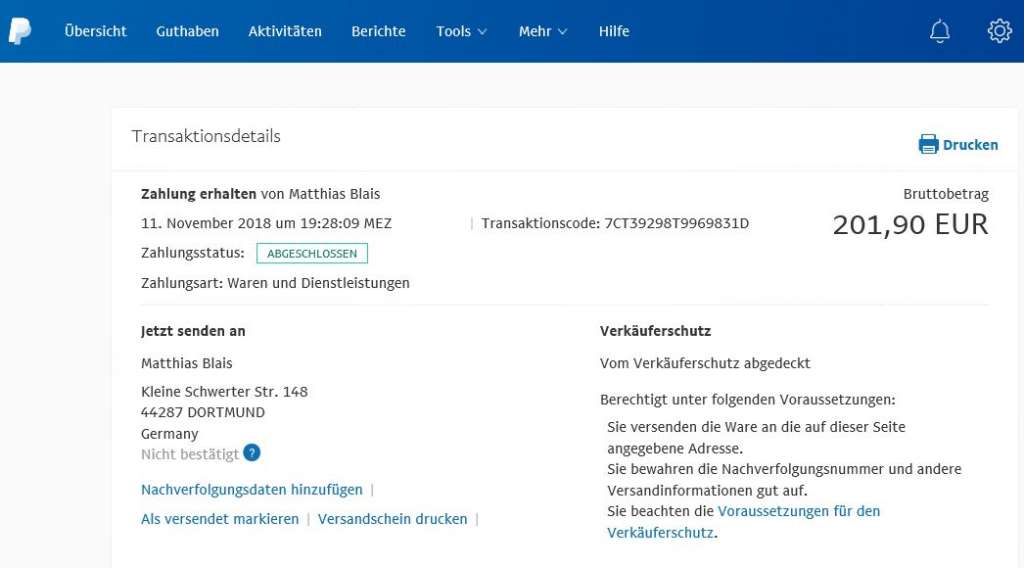Click the Verkäuferschutz heading
Viewport: 1024px width, 568px height.
(655, 331)
